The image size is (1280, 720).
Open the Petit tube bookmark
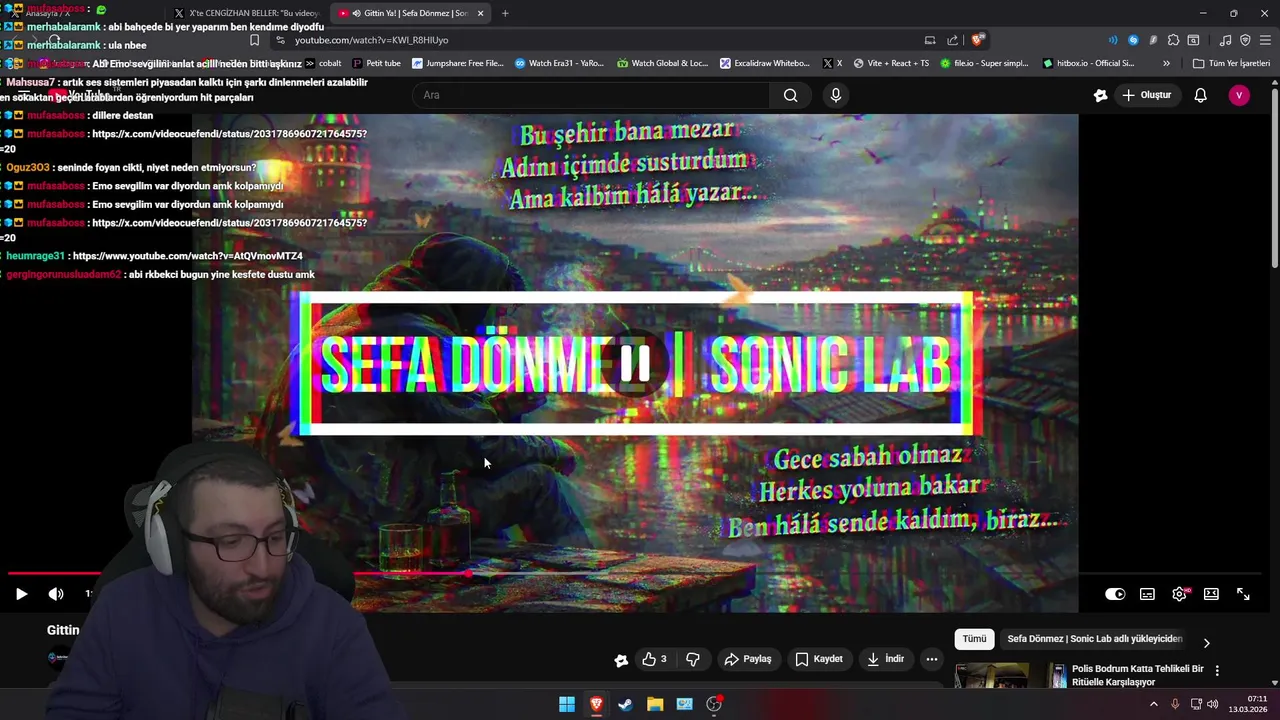tap(376, 63)
